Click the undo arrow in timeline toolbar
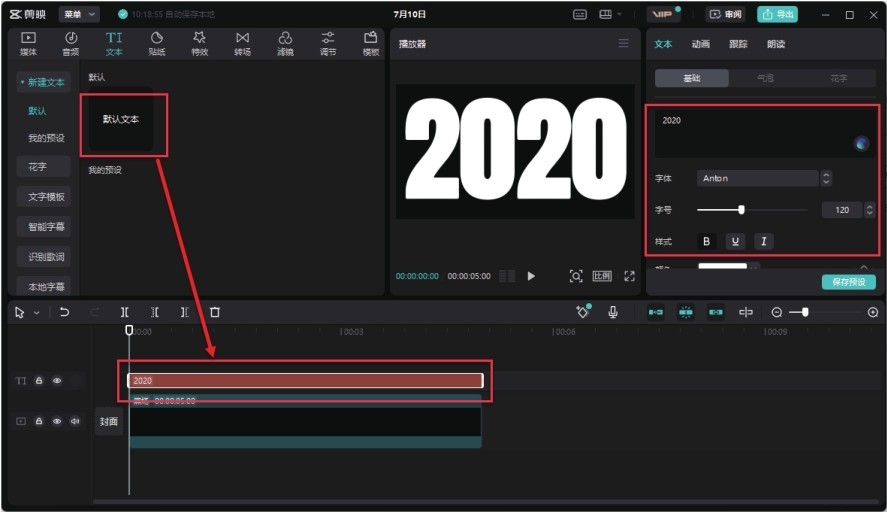The image size is (887, 512). tap(64, 312)
